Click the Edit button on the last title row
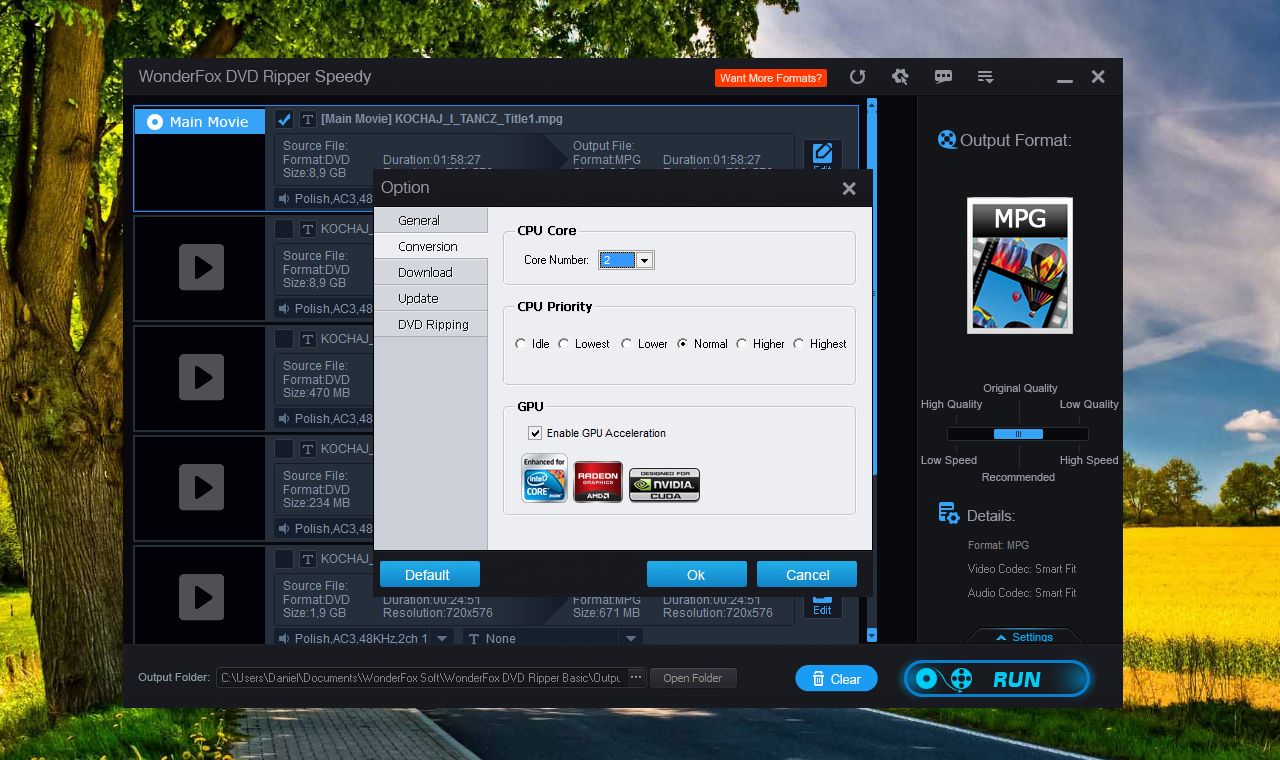1280x760 pixels. point(822,605)
